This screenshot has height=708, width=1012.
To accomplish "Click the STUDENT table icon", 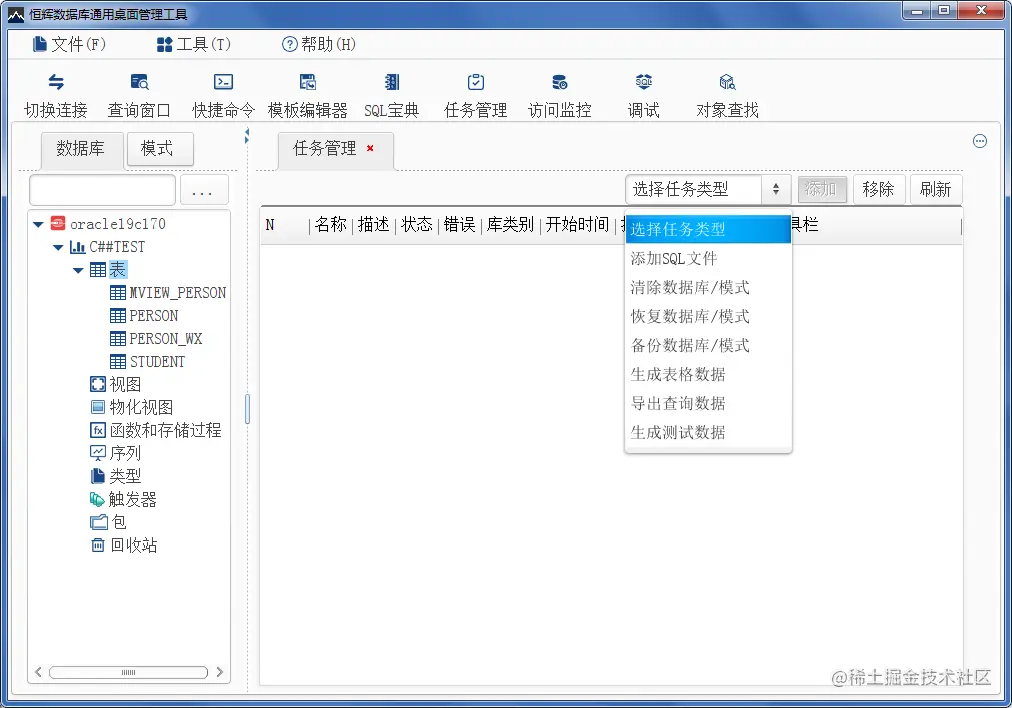I will (x=117, y=361).
